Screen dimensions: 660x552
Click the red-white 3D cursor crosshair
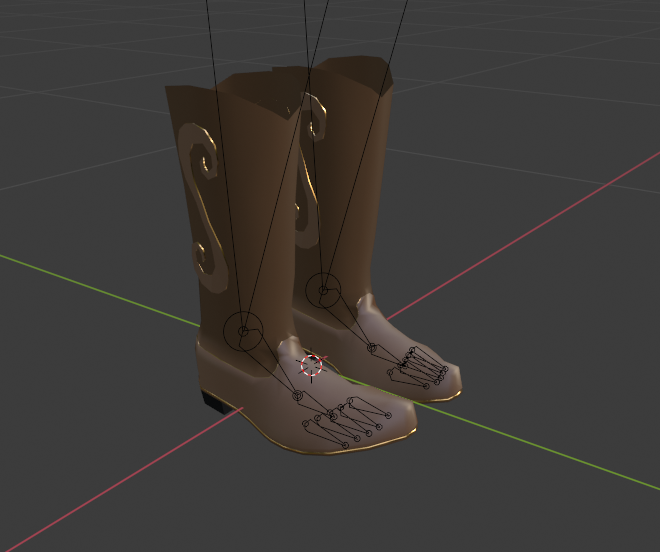[x=311, y=365]
